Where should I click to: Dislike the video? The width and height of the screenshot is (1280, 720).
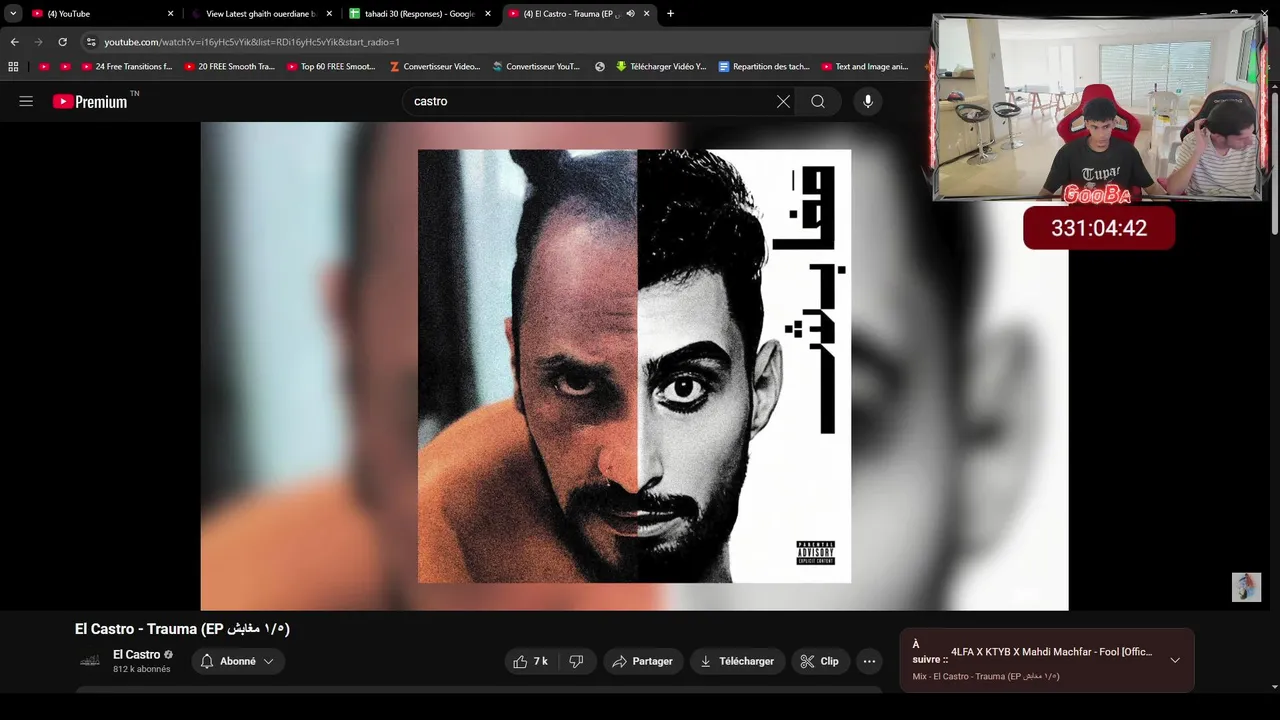(x=577, y=661)
